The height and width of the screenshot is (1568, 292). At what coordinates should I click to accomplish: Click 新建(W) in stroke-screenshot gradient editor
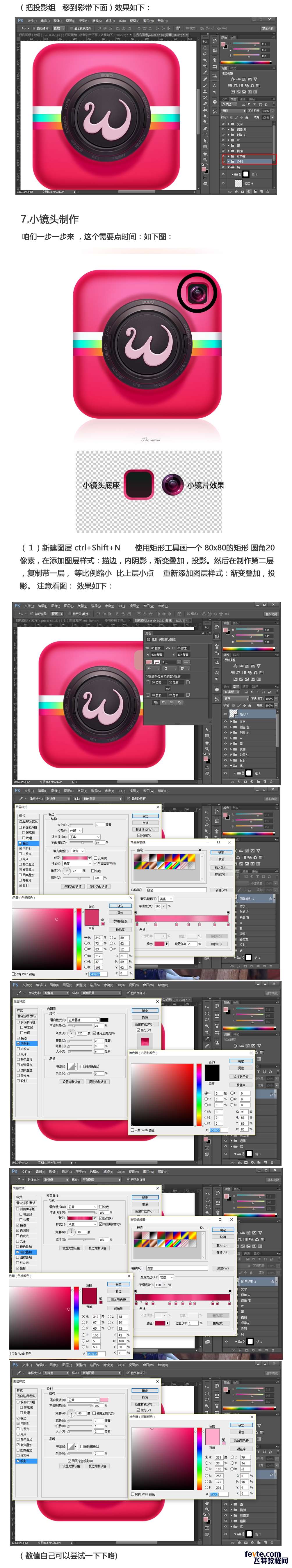(221, 889)
